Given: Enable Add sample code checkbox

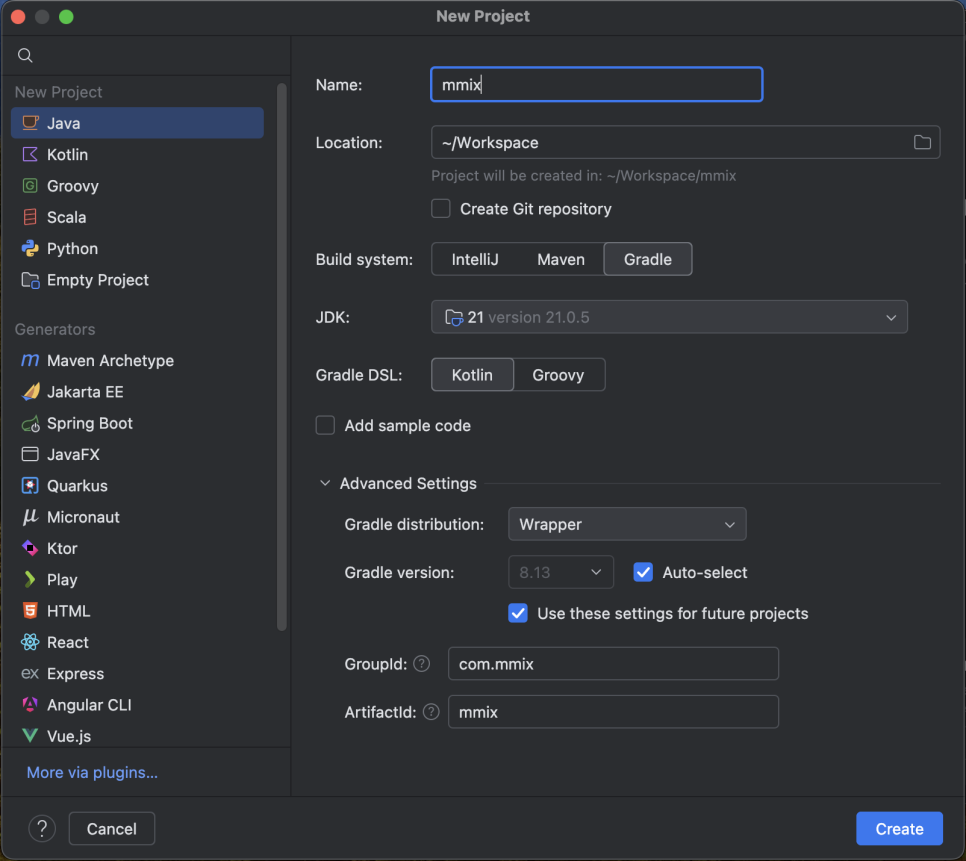Looking at the screenshot, I should pyautogui.click(x=325, y=425).
